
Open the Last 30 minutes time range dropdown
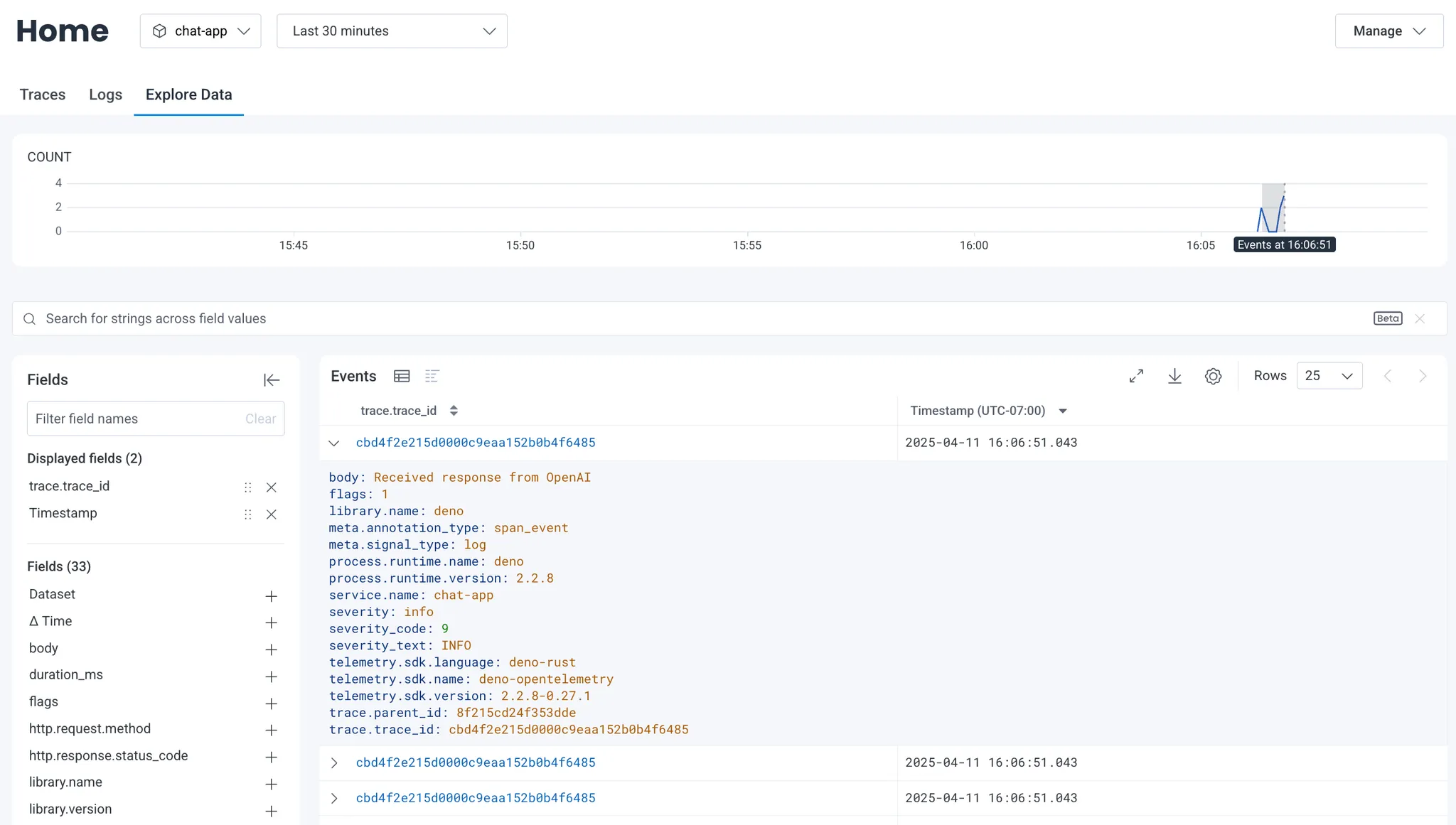392,31
